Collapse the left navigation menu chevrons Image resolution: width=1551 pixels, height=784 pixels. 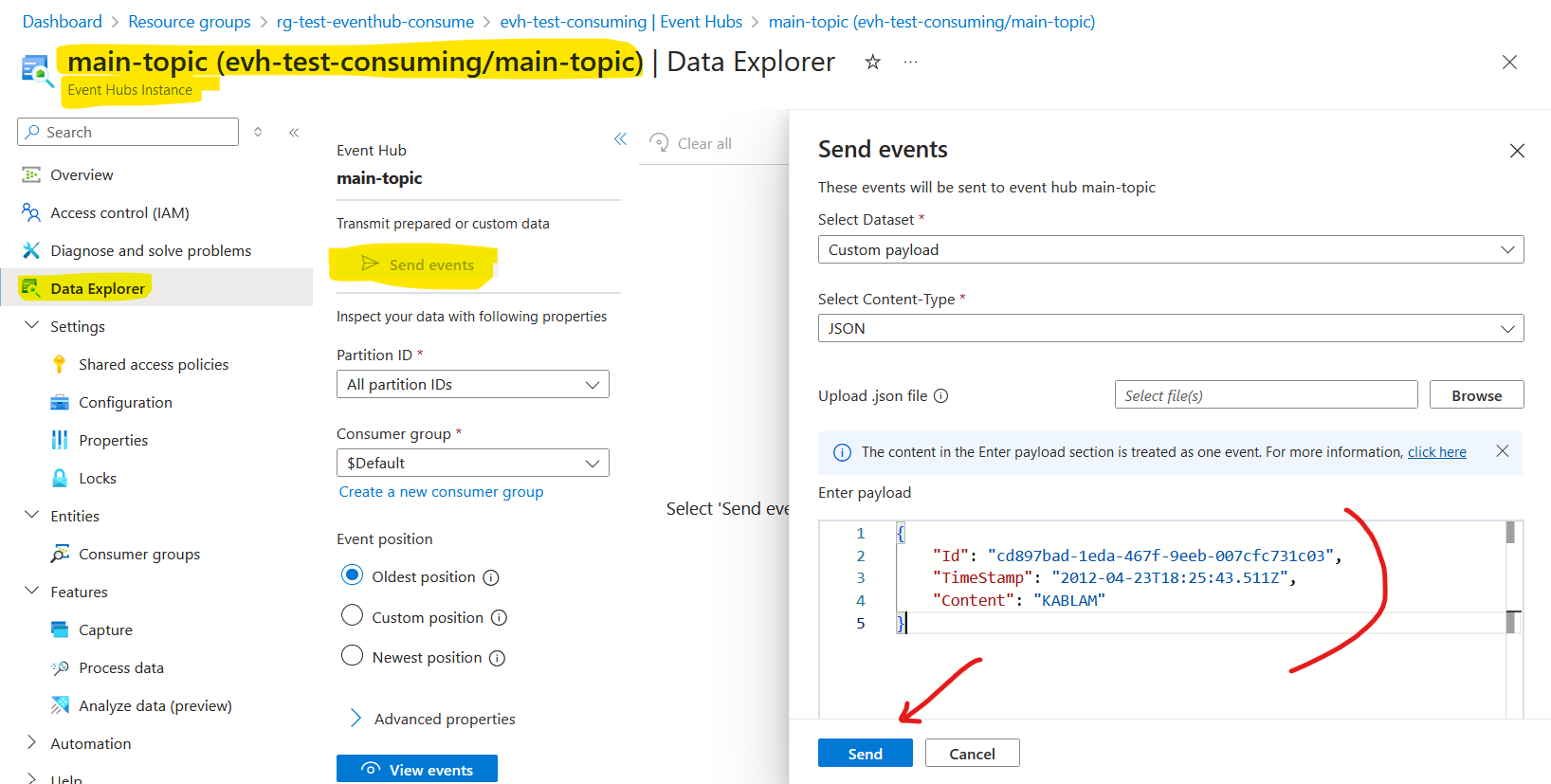(x=294, y=132)
